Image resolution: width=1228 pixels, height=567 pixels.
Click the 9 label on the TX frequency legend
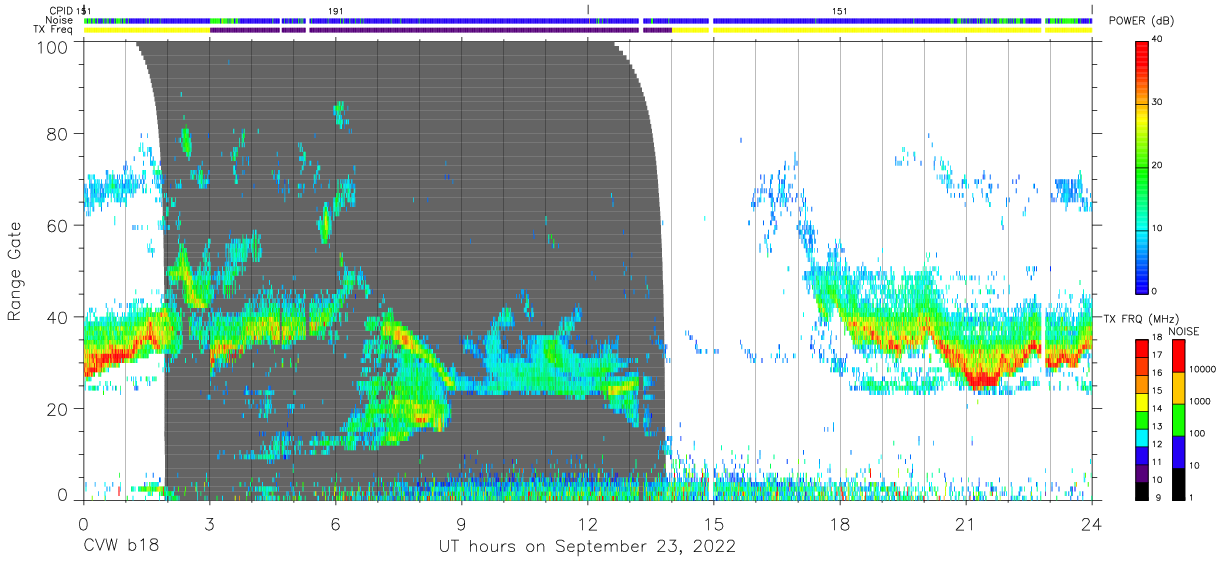pyautogui.click(x=1157, y=497)
